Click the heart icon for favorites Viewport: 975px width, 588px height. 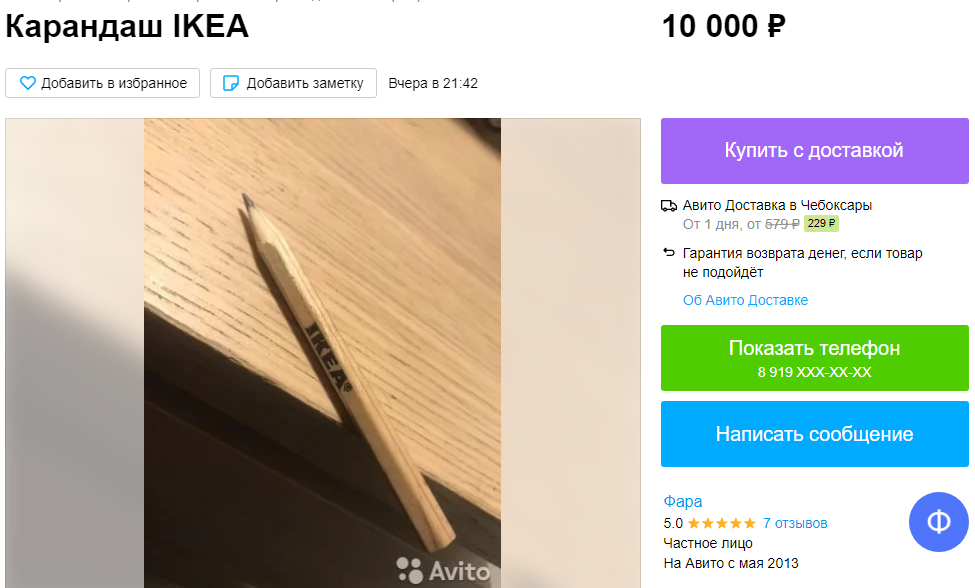coord(27,83)
